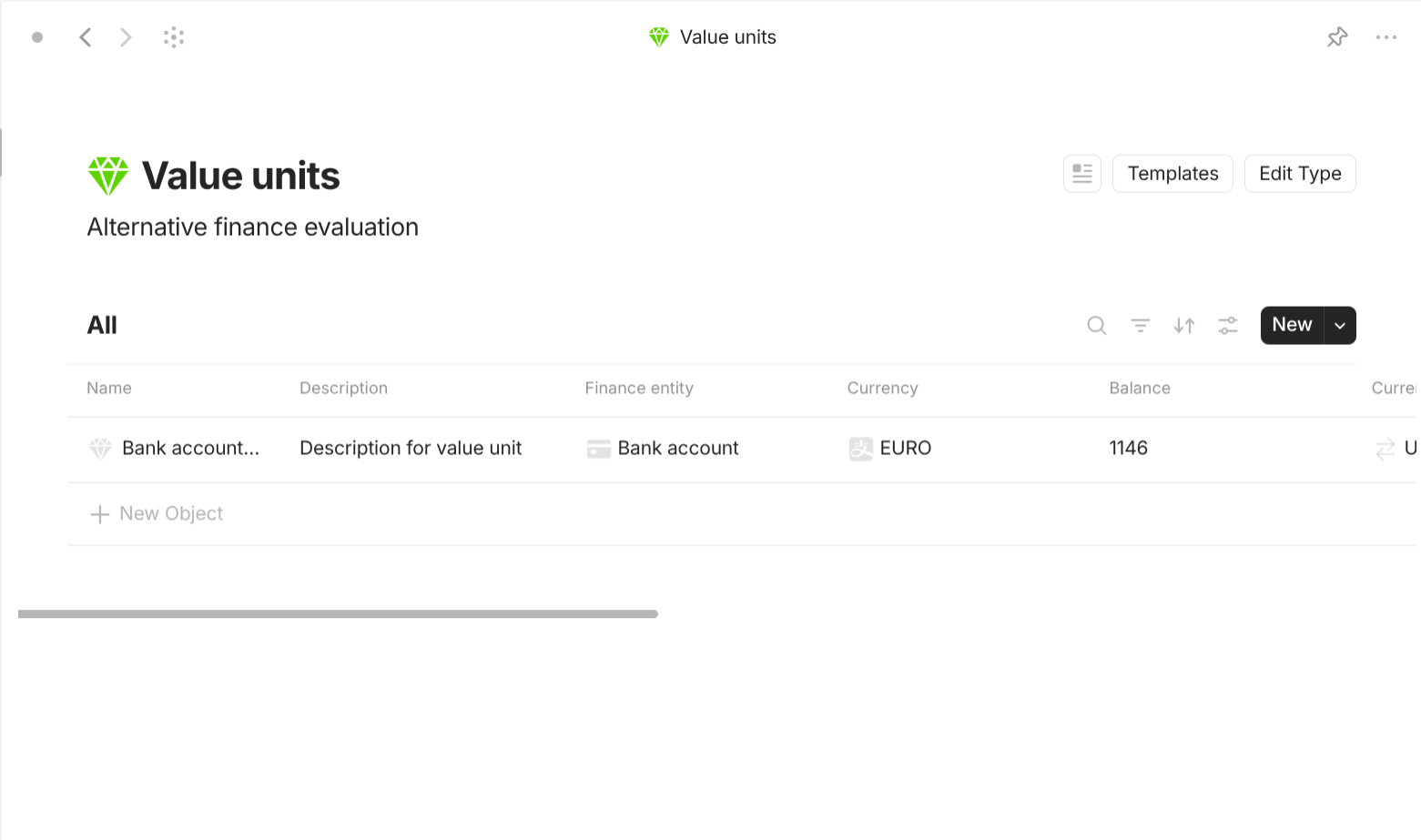
Task: Open the view customization settings icon
Action: point(1227,325)
